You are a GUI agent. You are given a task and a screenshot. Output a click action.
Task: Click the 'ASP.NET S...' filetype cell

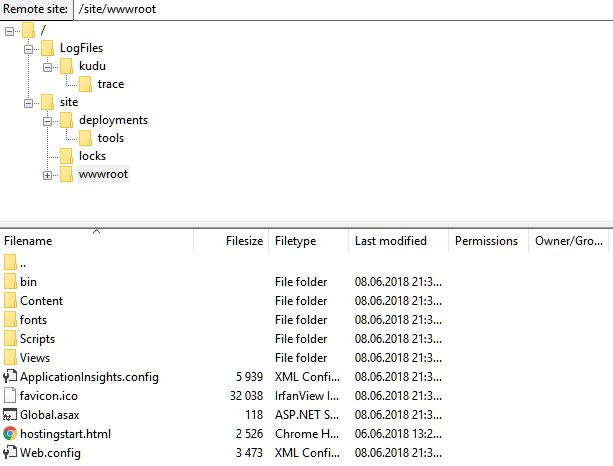(x=307, y=415)
